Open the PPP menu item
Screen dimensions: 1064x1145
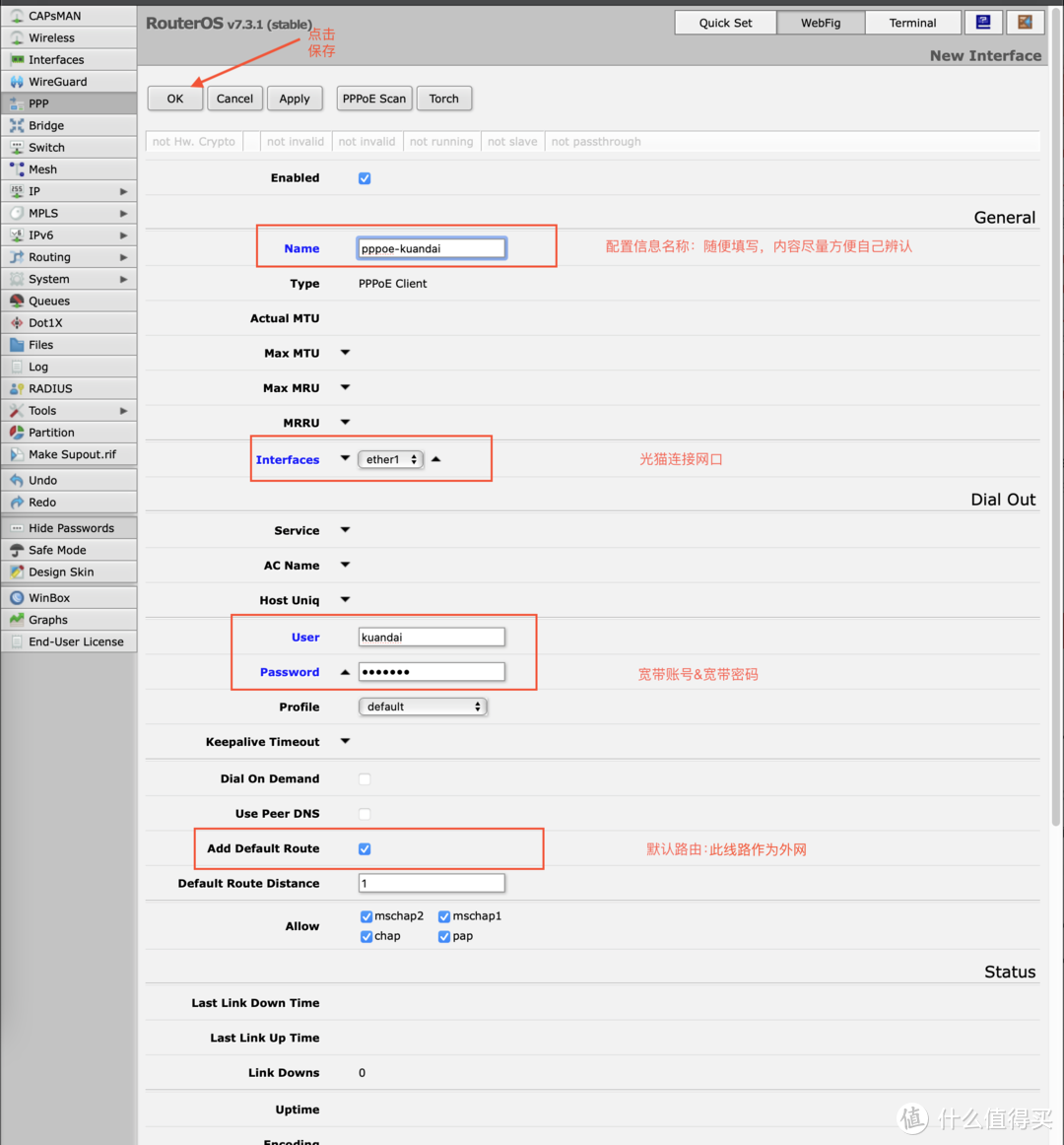coord(69,102)
